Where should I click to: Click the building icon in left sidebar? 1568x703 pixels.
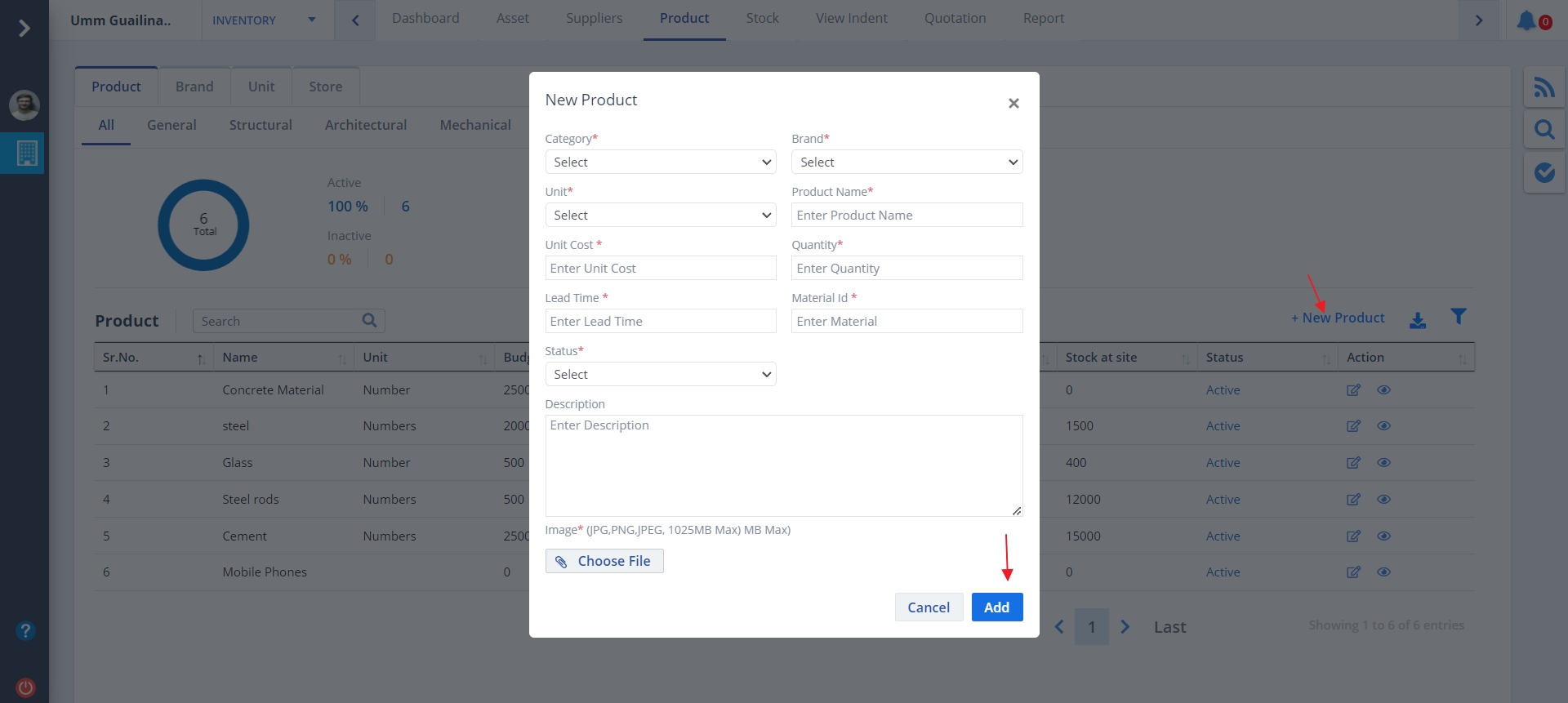[x=26, y=153]
